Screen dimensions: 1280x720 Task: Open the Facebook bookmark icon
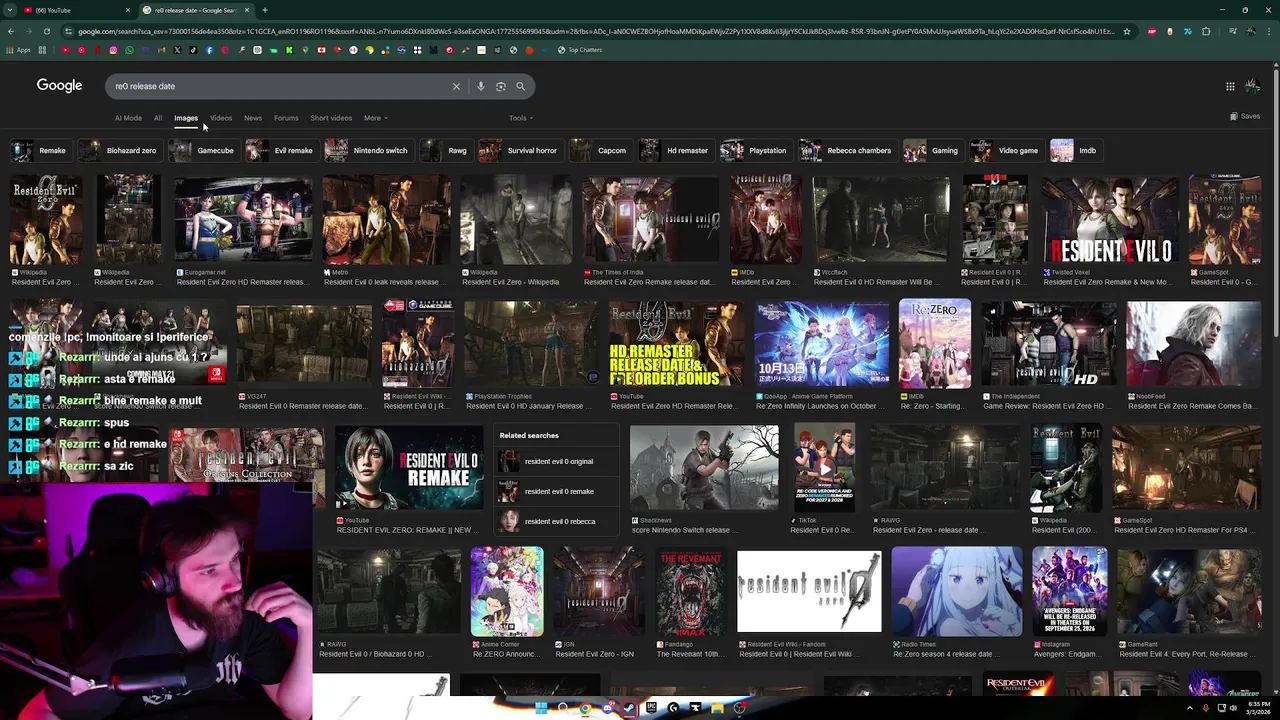[x=209, y=50]
